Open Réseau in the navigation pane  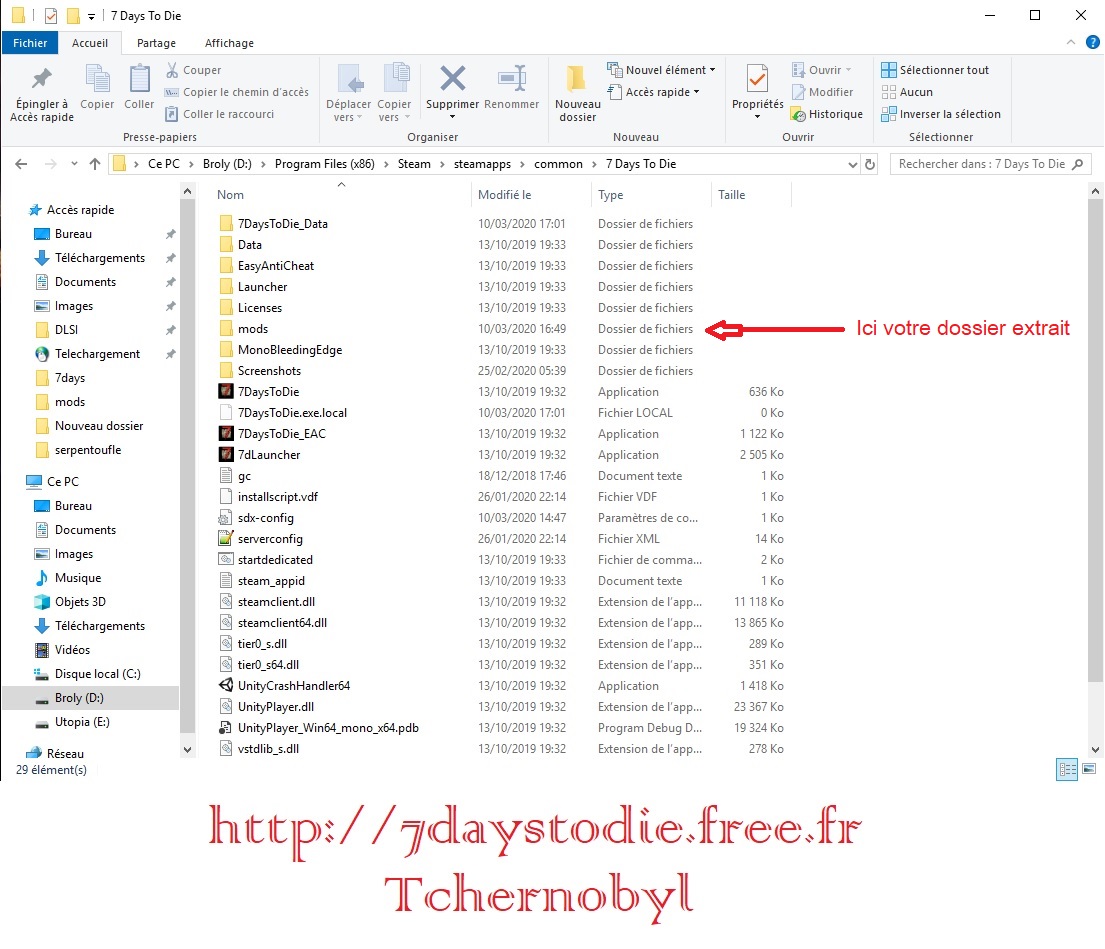65,754
